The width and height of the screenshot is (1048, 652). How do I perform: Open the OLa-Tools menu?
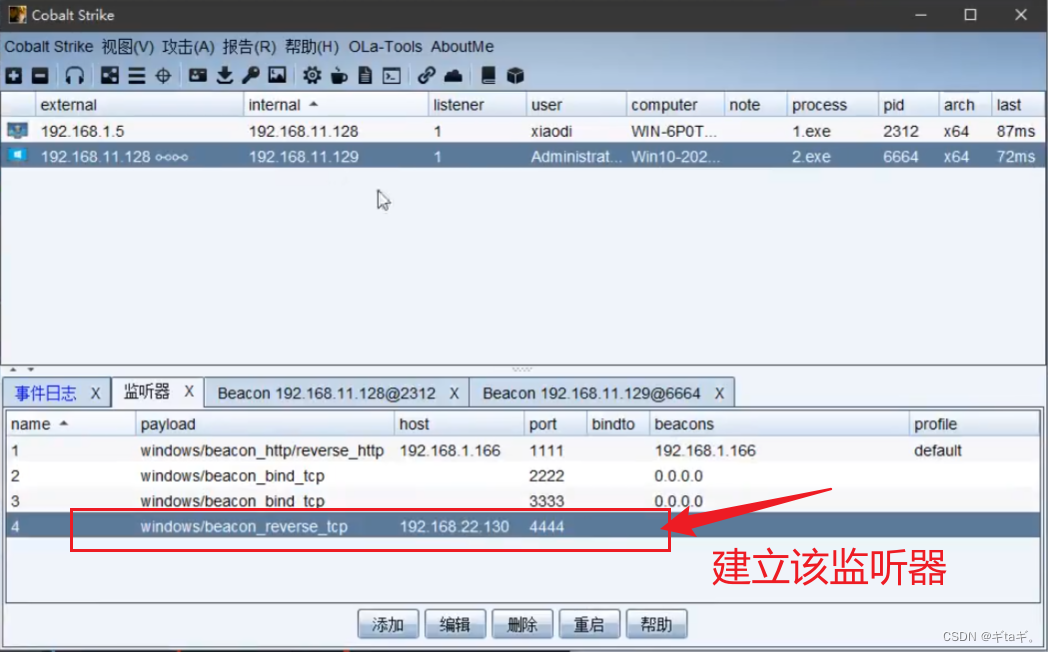[386, 47]
